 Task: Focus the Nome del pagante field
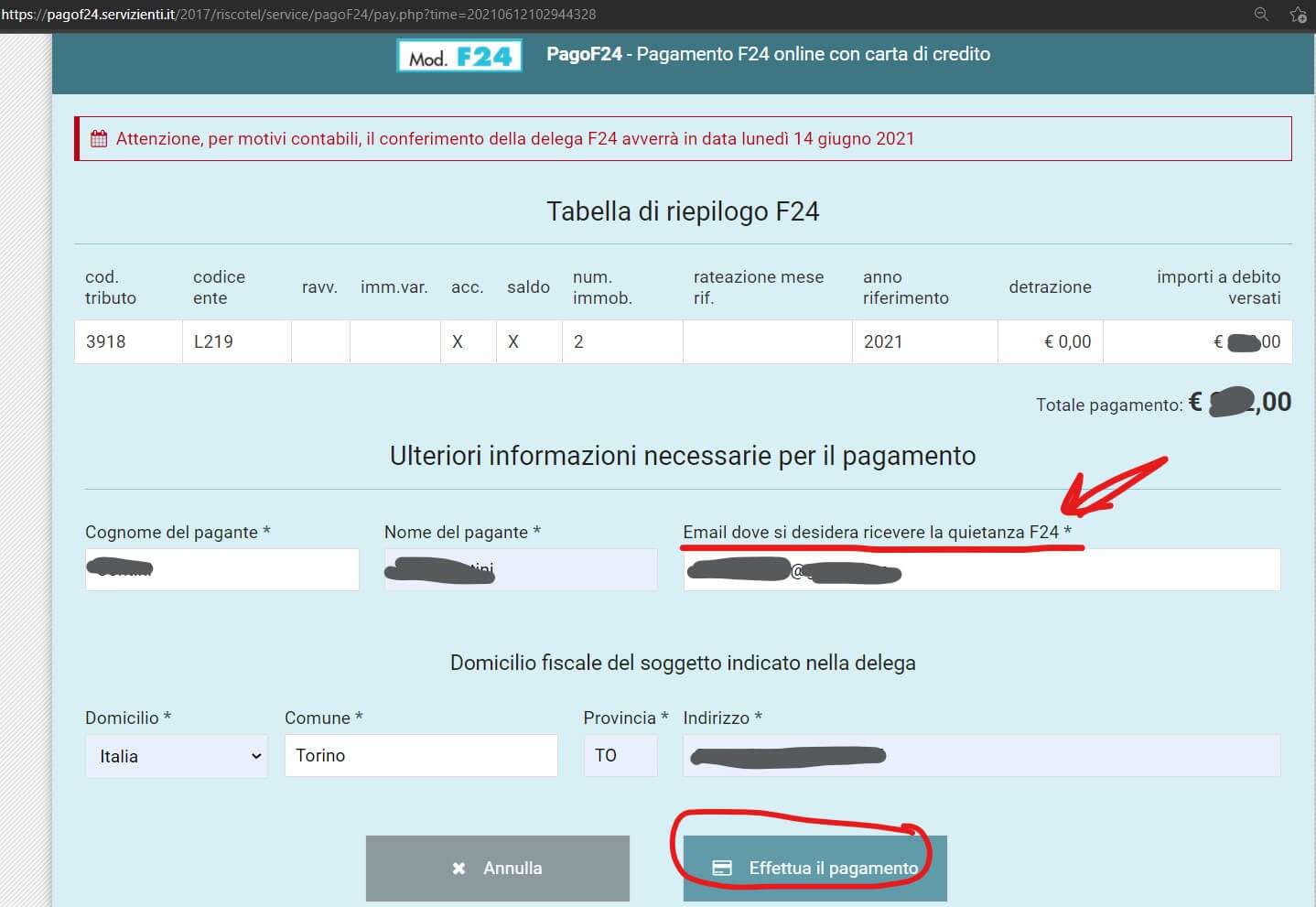point(520,569)
